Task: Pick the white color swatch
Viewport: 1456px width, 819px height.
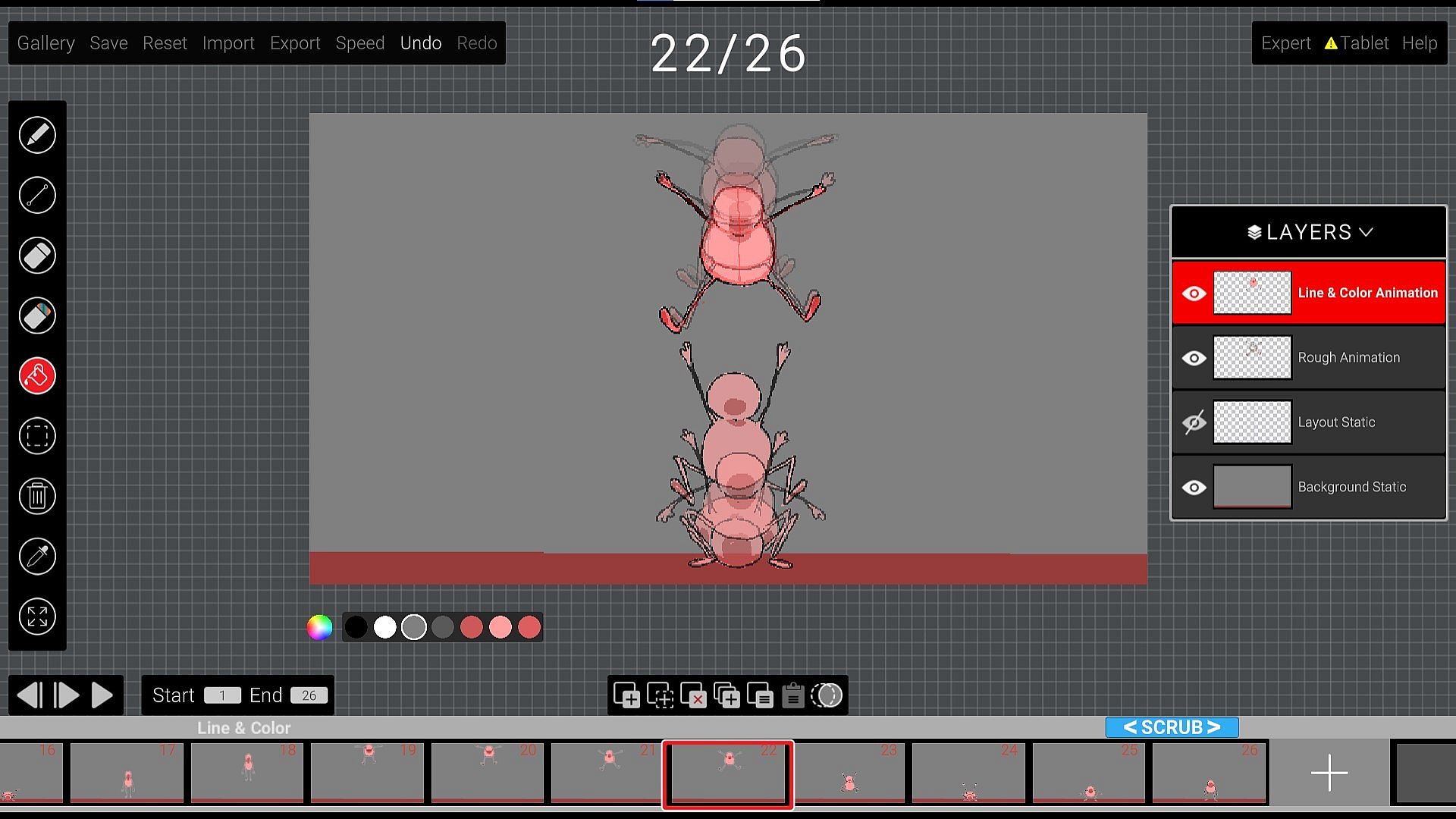Action: [x=384, y=628]
